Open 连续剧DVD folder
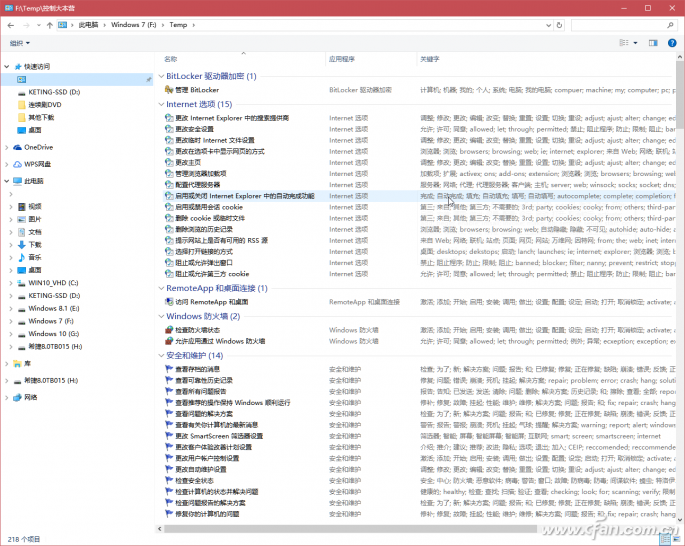 coord(40,105)
